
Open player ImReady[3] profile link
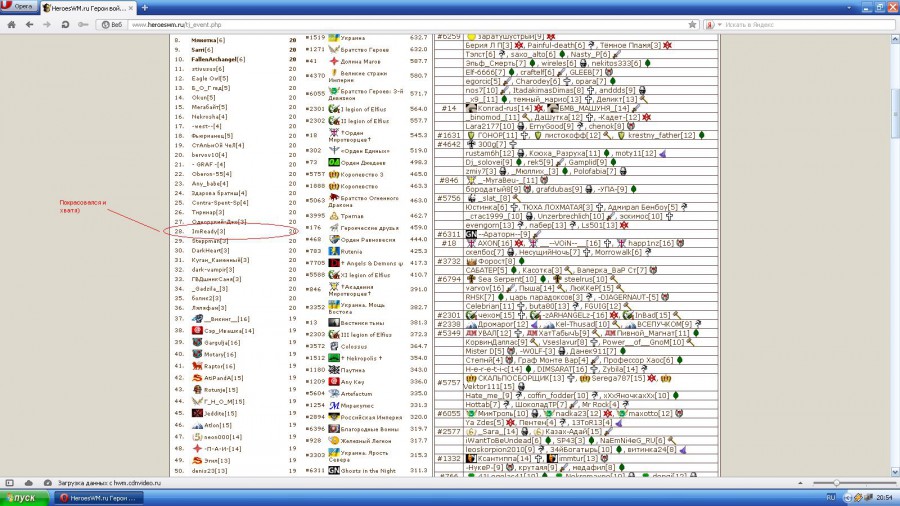pos(208,231)
